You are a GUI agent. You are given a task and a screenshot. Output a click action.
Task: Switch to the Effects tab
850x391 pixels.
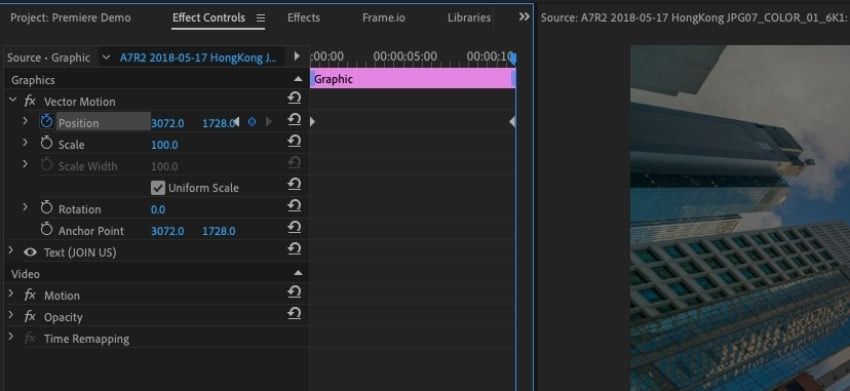304,17
